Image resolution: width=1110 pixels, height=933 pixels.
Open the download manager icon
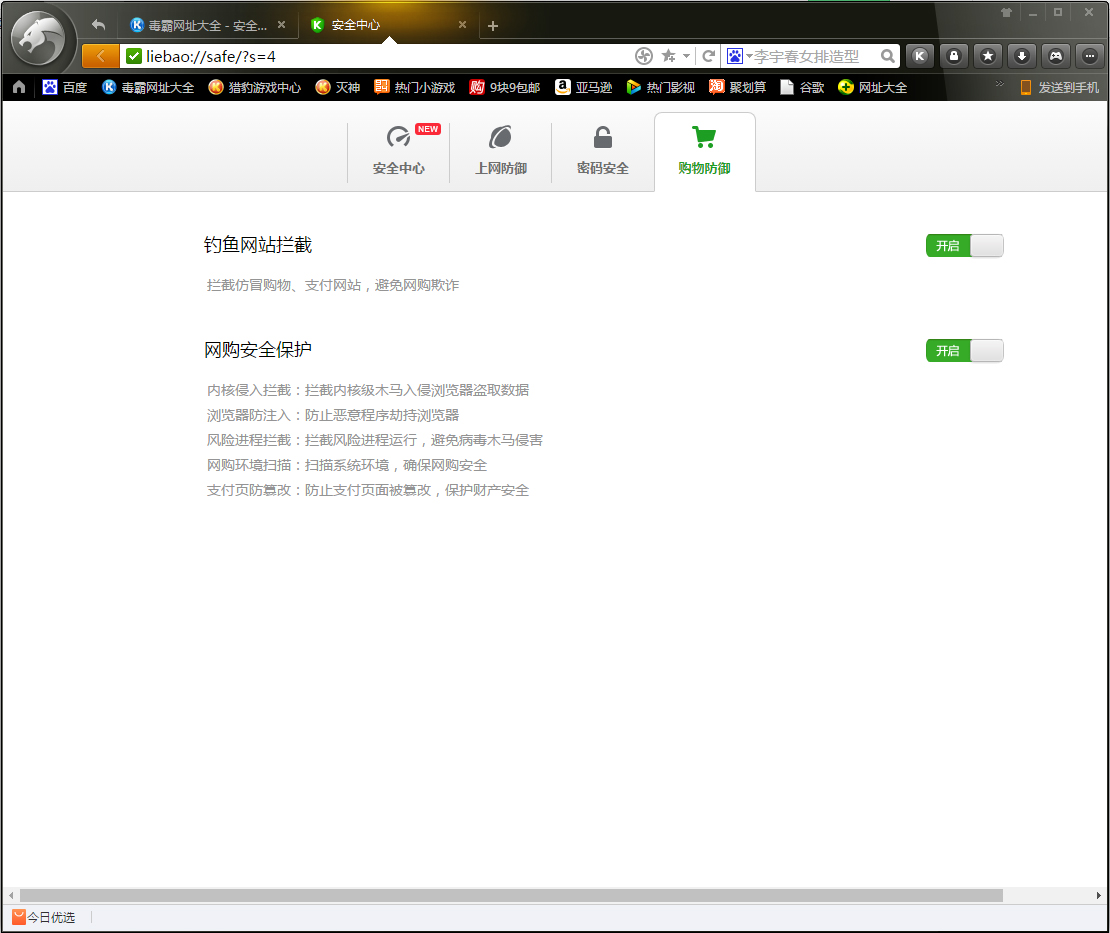(x=1021, y=56)
